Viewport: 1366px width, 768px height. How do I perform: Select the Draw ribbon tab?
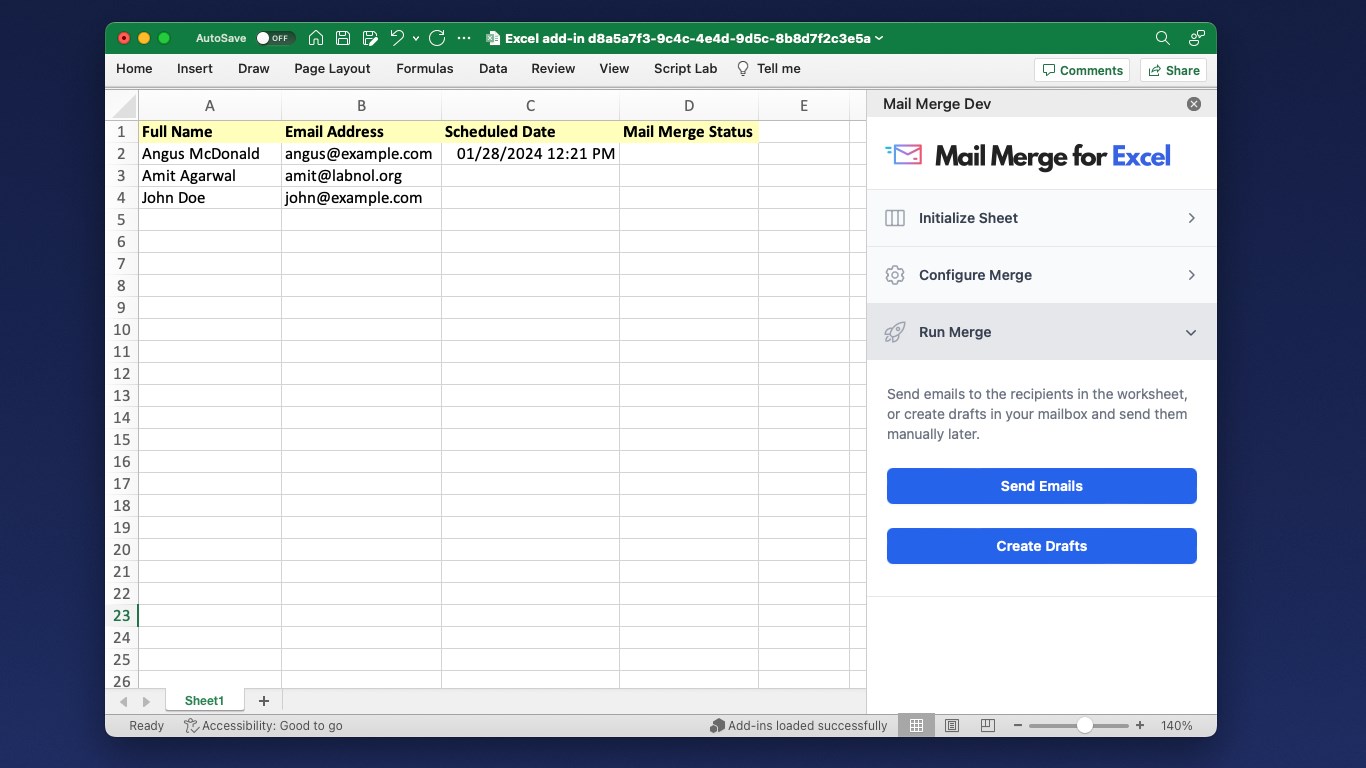254,69
